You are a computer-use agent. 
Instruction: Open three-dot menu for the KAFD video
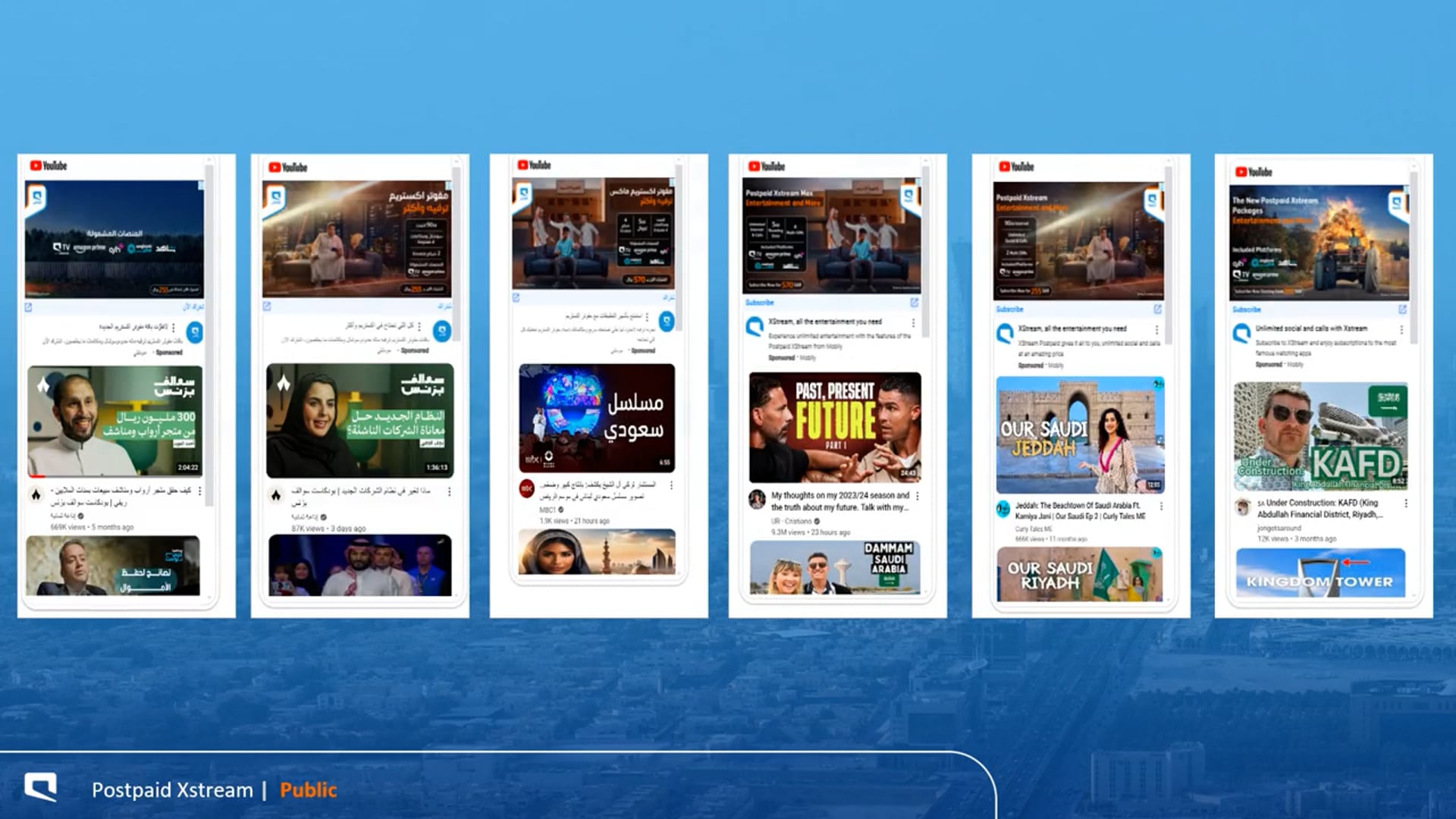pos(1406,504)
